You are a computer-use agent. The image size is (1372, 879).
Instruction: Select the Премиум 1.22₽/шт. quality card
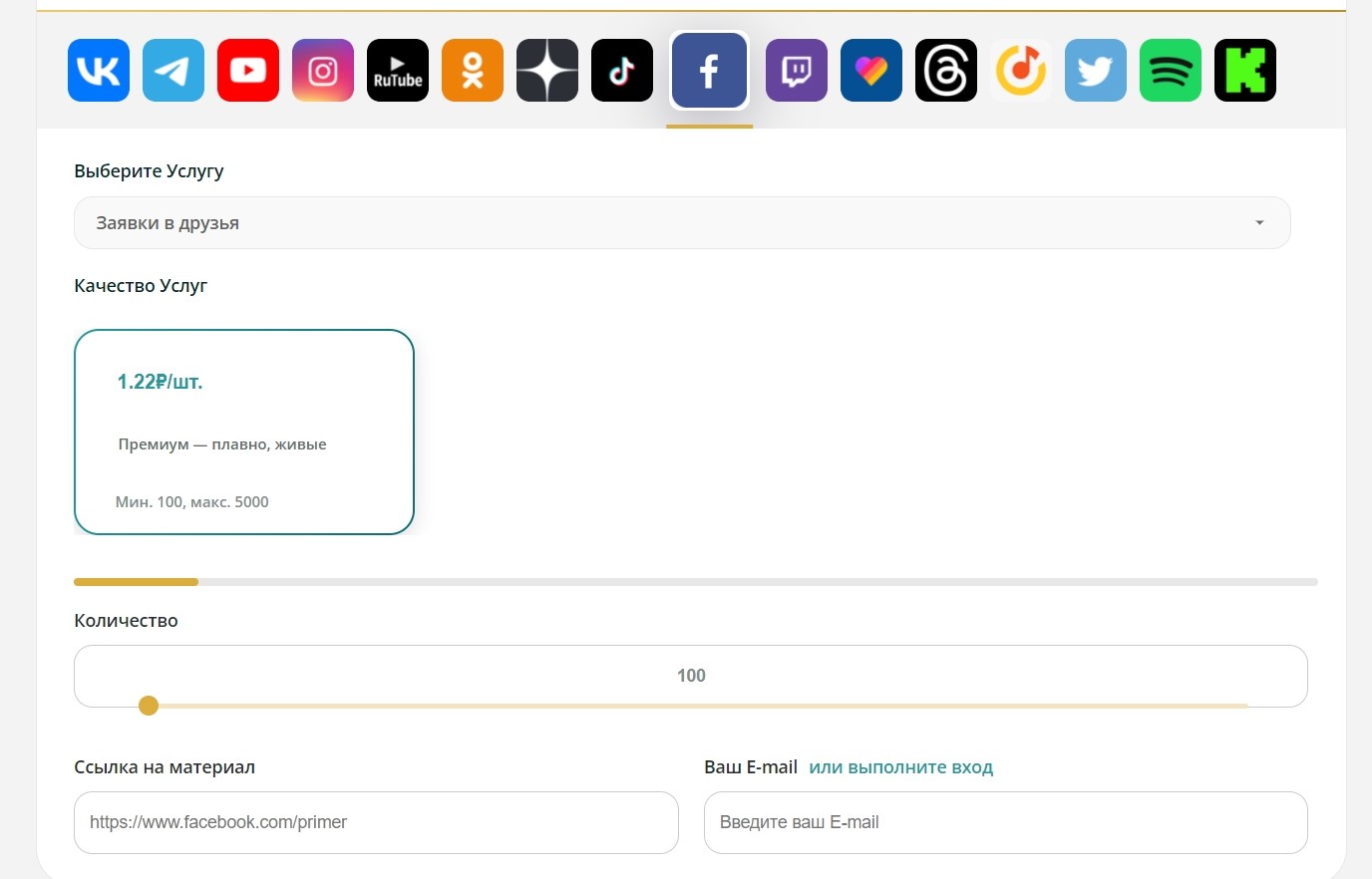[x=244, y=432]
